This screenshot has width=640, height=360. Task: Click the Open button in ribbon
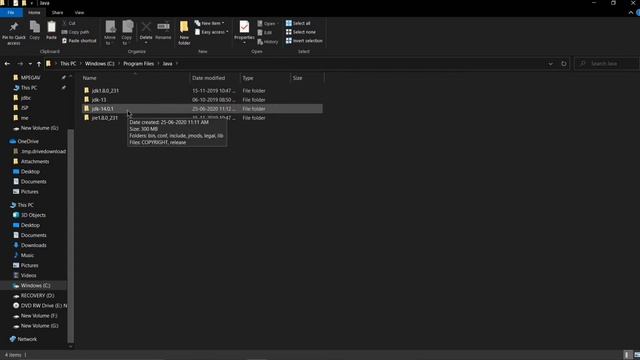pyautogui.click(x=267, y=24)
